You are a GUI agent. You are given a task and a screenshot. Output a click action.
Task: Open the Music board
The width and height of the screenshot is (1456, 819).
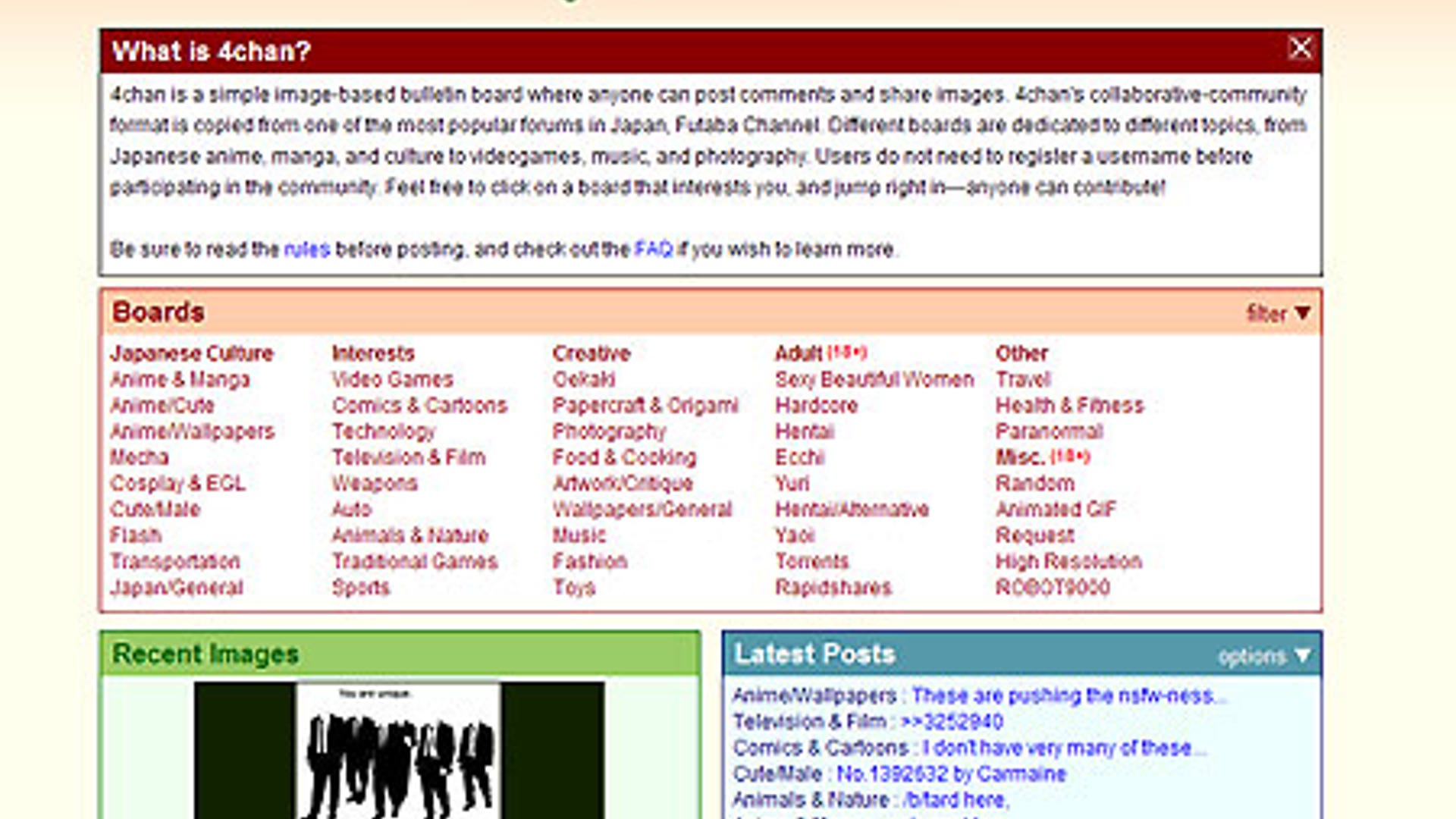[x=580, y=535]
